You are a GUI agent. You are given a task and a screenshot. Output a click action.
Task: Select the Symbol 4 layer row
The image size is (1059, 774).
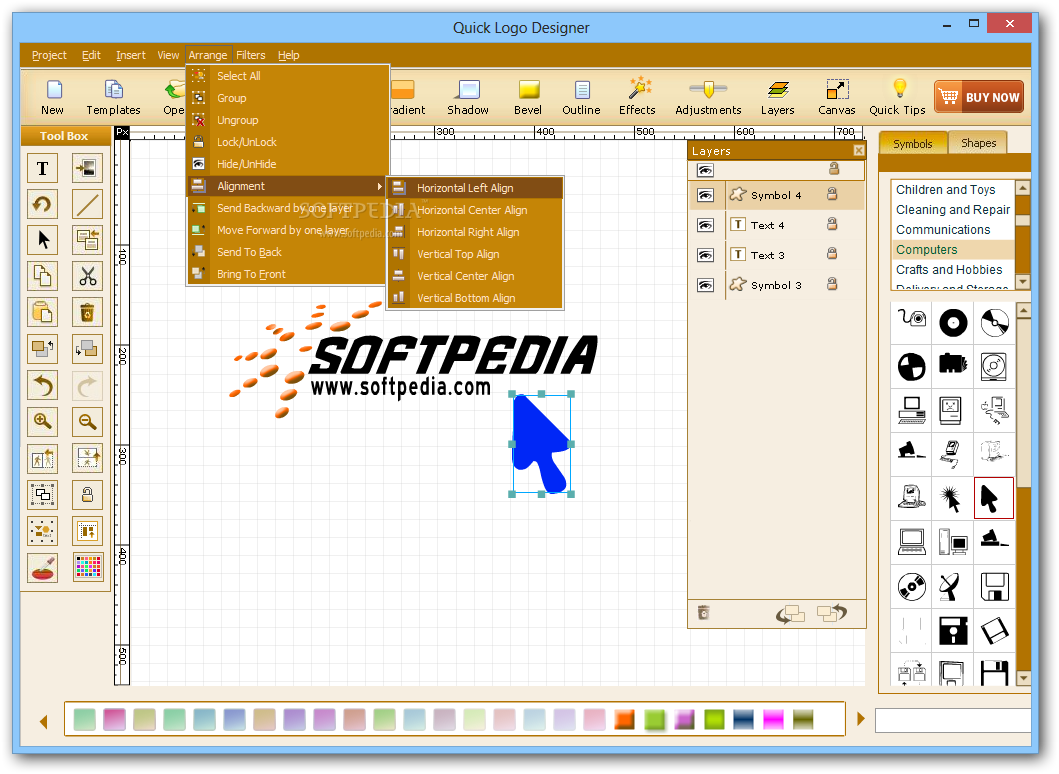point(777,195)
